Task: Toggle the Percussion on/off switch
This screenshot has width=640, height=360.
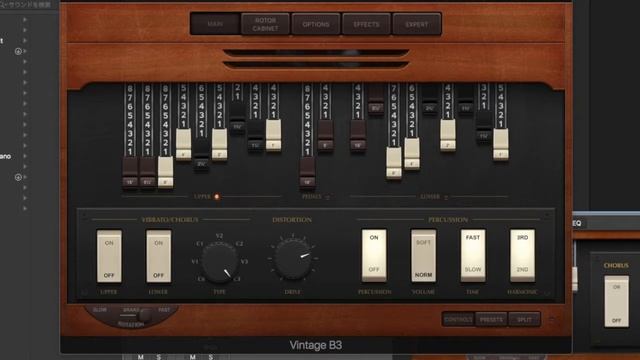Action: pyautogui.click(x=374, y=255)
